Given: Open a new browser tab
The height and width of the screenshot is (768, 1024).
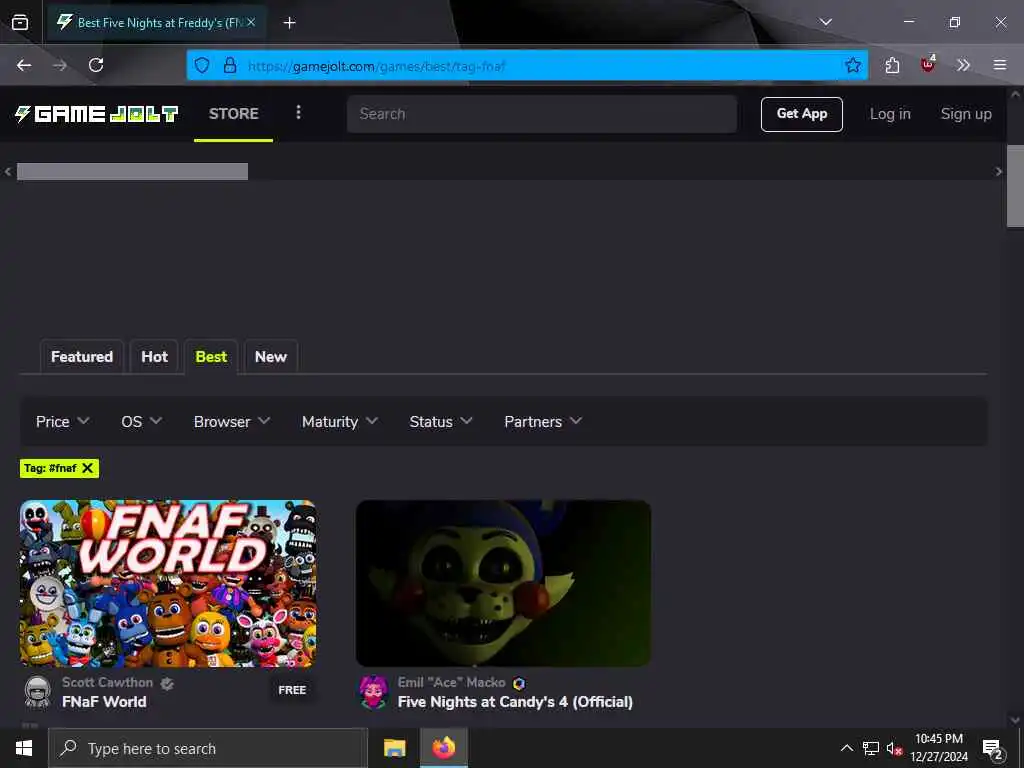Looking at the screenshot, I should 289,23.
